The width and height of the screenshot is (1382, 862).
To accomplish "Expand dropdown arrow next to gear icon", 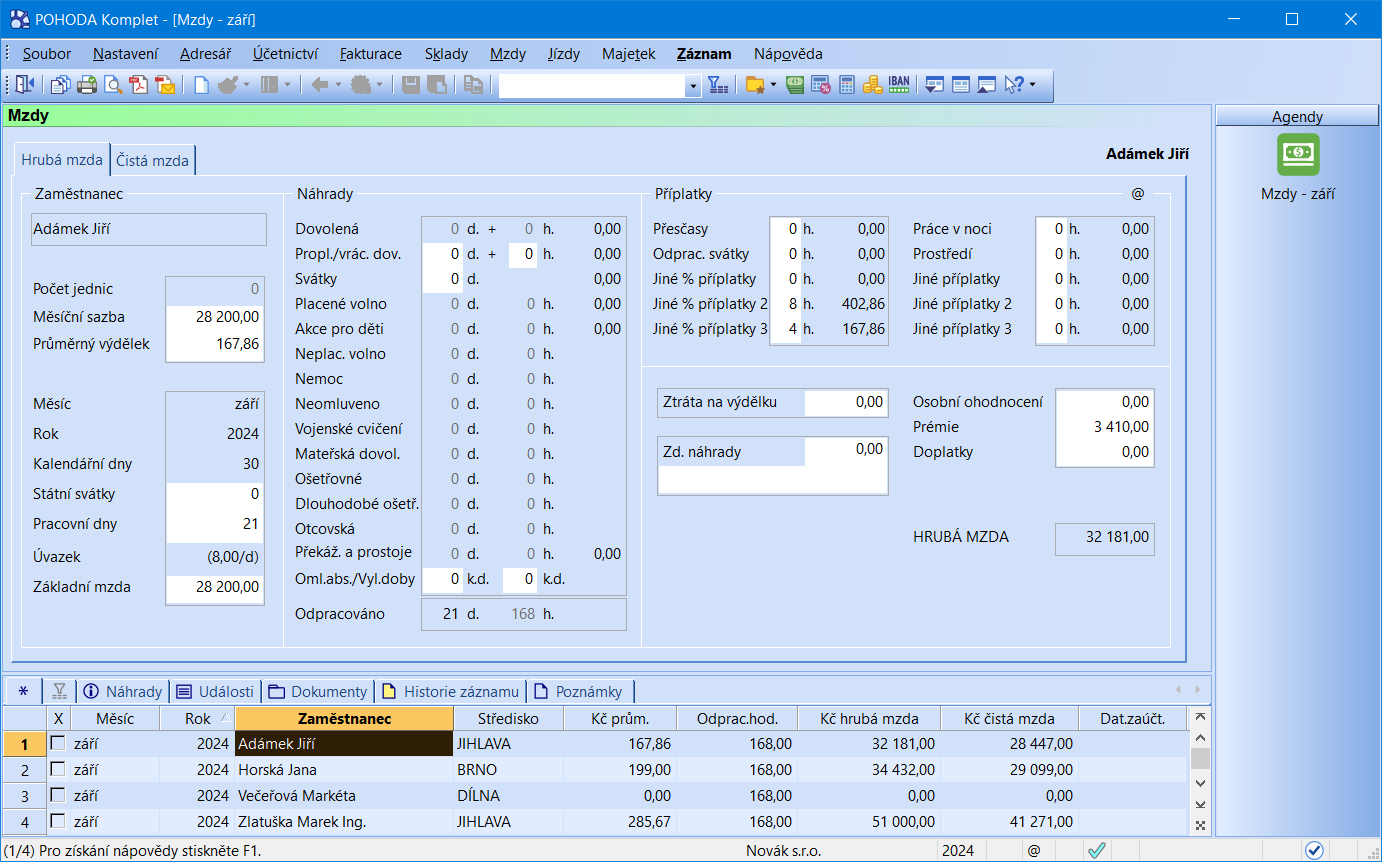I will tap(379, 86).
